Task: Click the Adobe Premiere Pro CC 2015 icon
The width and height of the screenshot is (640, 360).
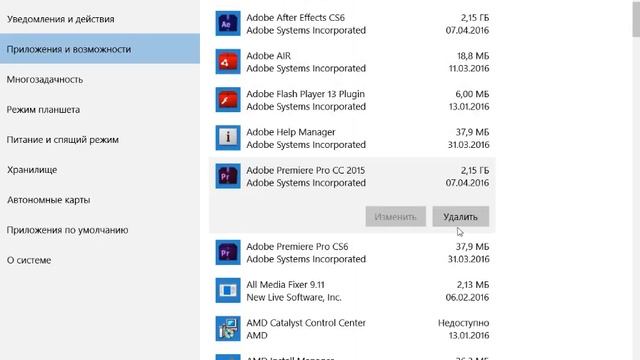Action: coord(228,176)
